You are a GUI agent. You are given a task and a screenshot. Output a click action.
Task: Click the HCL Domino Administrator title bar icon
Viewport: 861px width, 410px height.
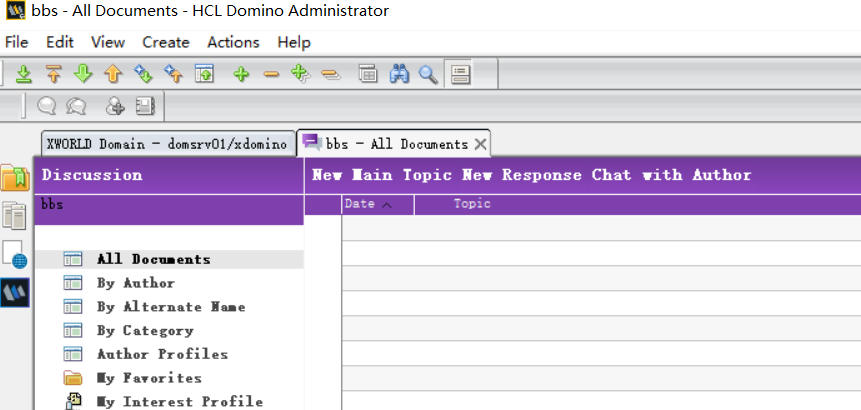click(x=15, y=10)
